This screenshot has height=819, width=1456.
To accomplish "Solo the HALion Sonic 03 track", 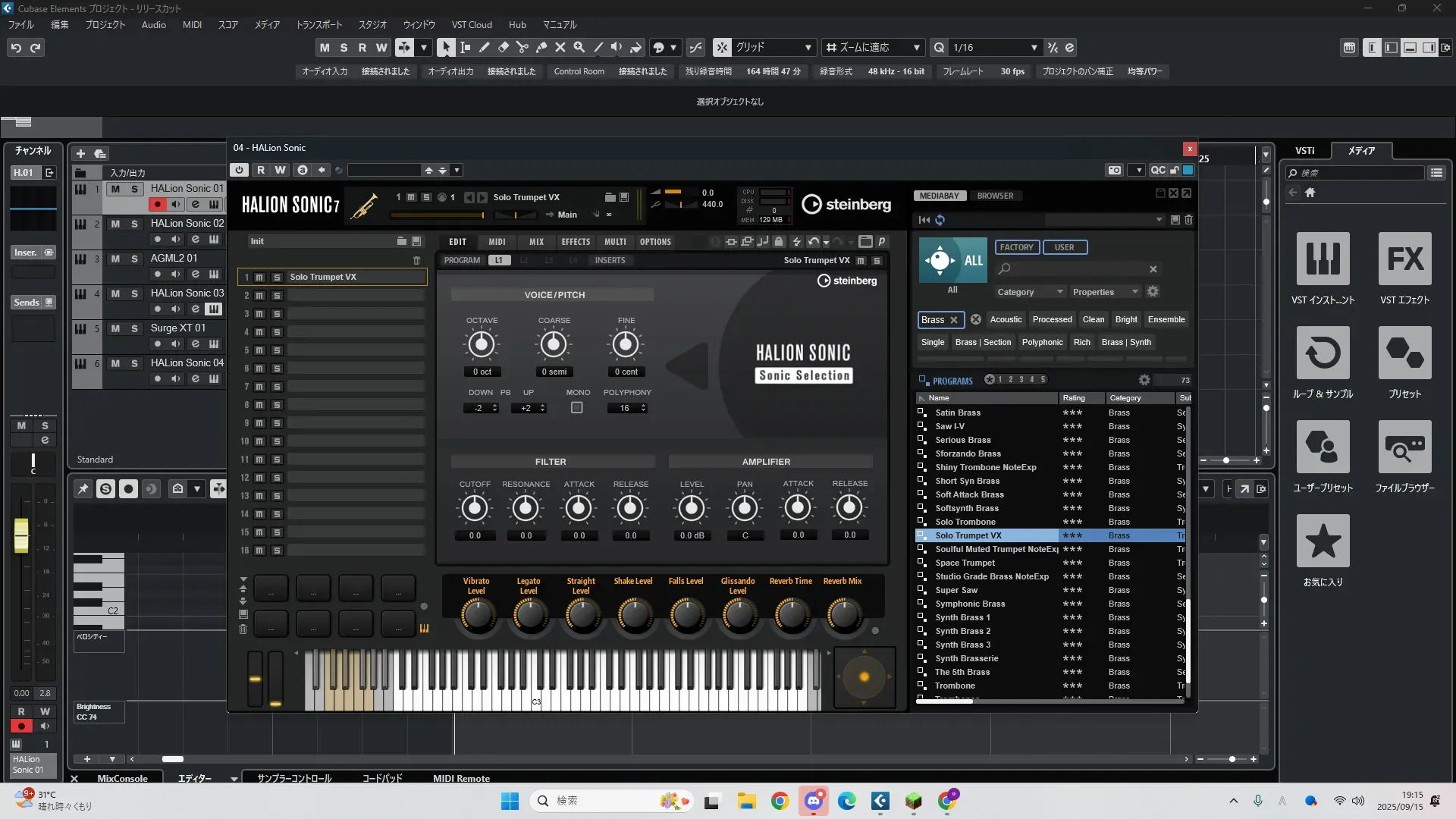I will point(134,293).
